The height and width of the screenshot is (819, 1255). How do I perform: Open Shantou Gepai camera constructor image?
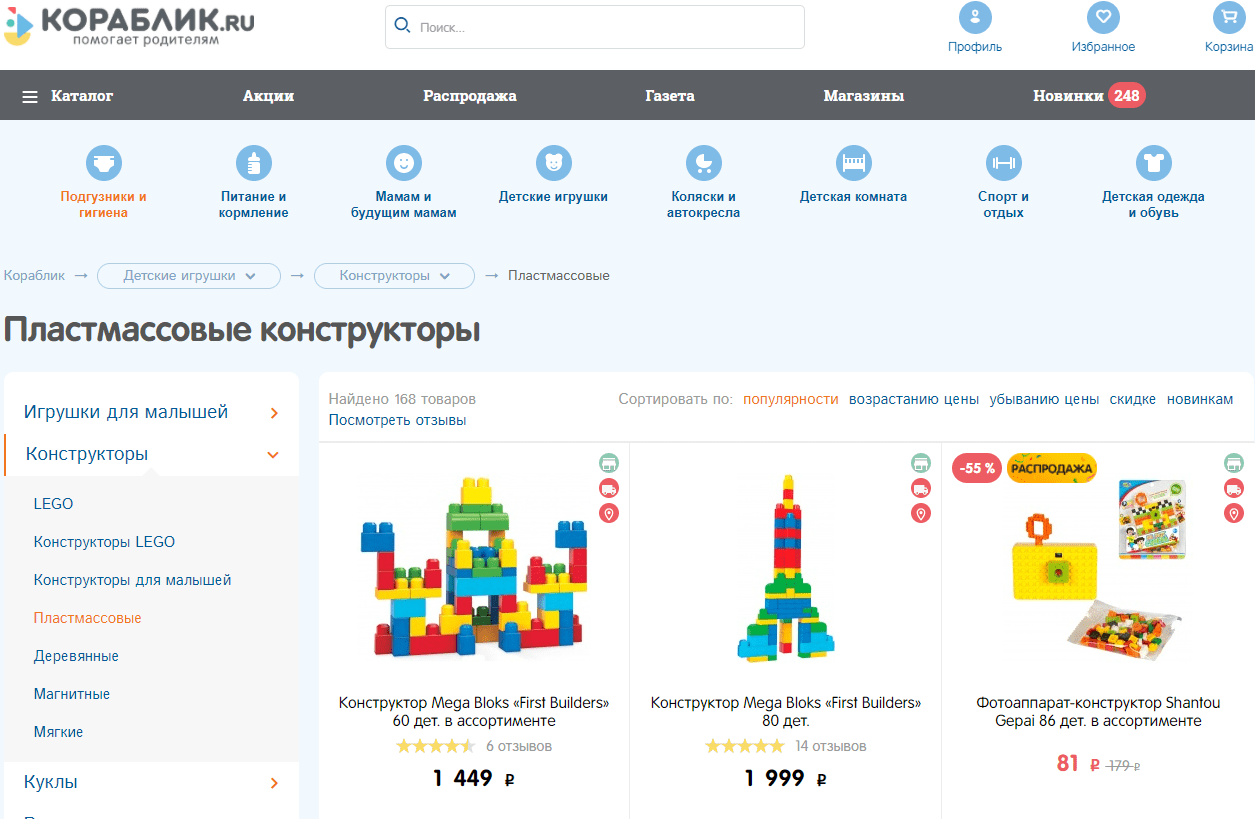[1098, 570]
